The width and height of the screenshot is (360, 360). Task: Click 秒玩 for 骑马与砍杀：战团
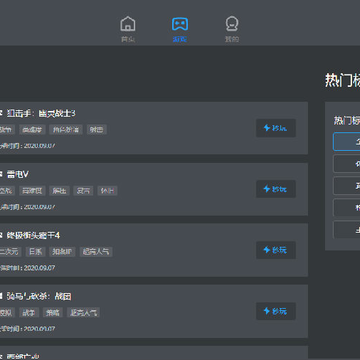(x=276, y=311)
